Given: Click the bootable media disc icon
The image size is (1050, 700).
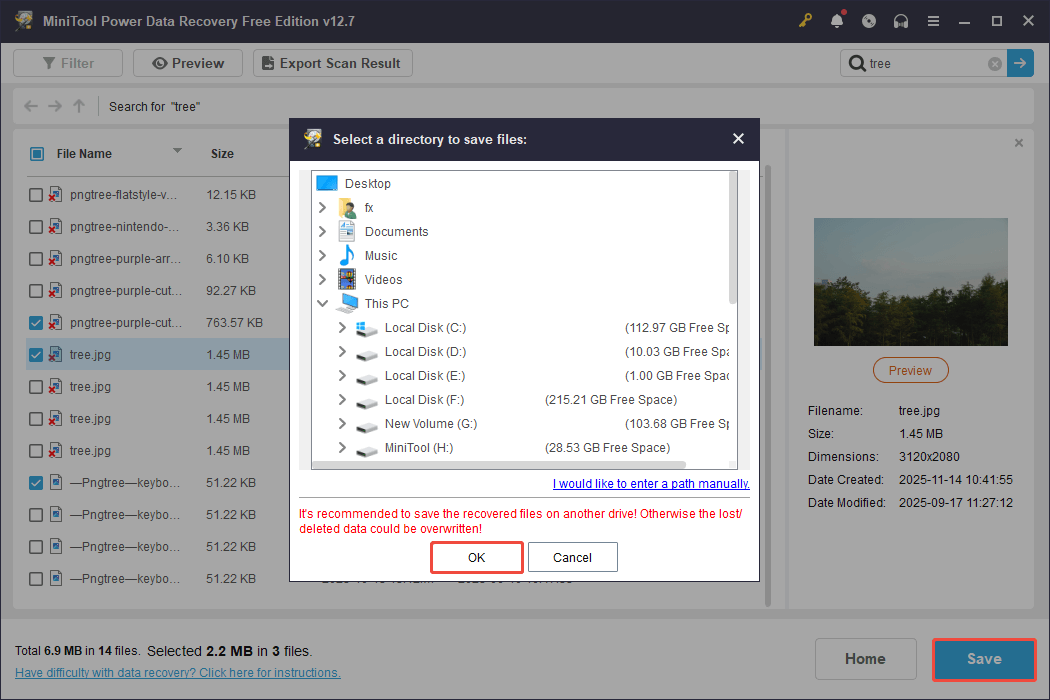Looking at the screenshot, I should click(x=869, y=20).
